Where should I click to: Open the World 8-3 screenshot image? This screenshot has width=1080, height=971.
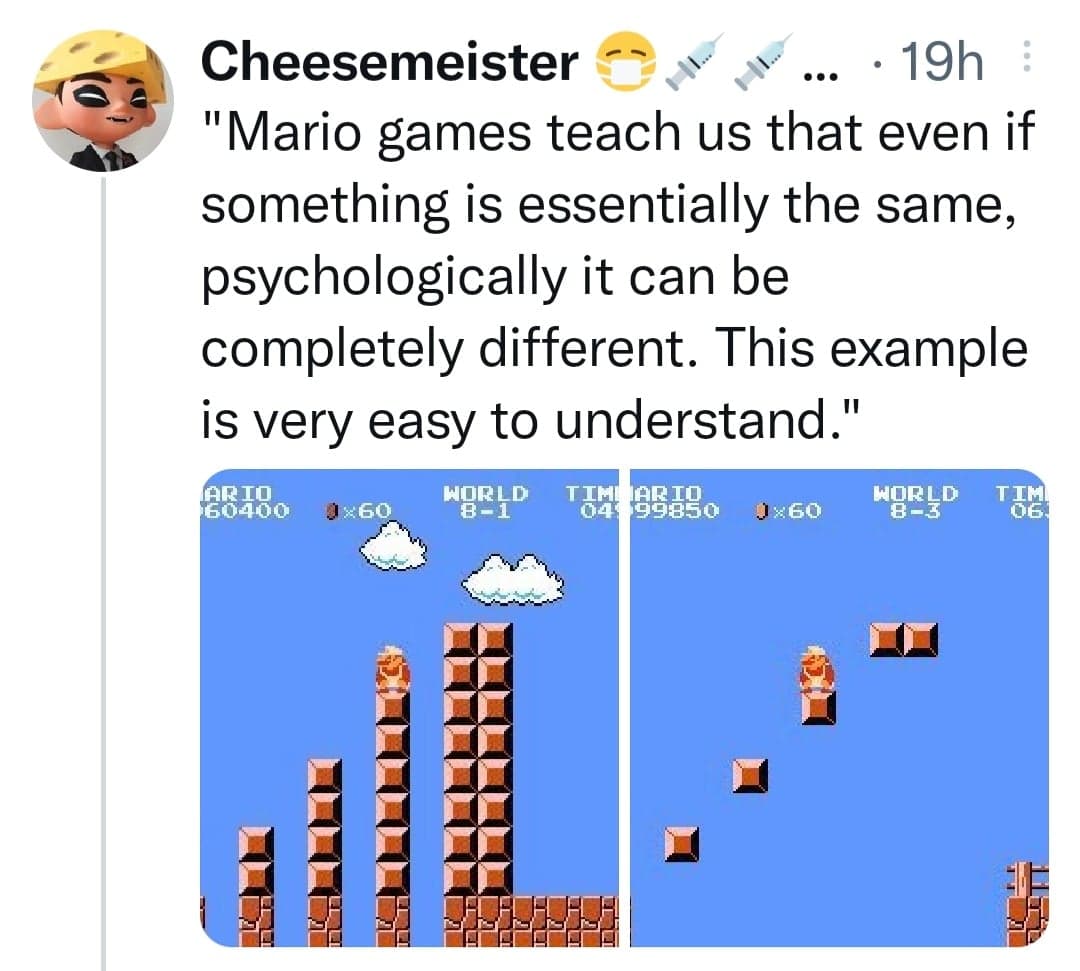(x=840, y=707)
